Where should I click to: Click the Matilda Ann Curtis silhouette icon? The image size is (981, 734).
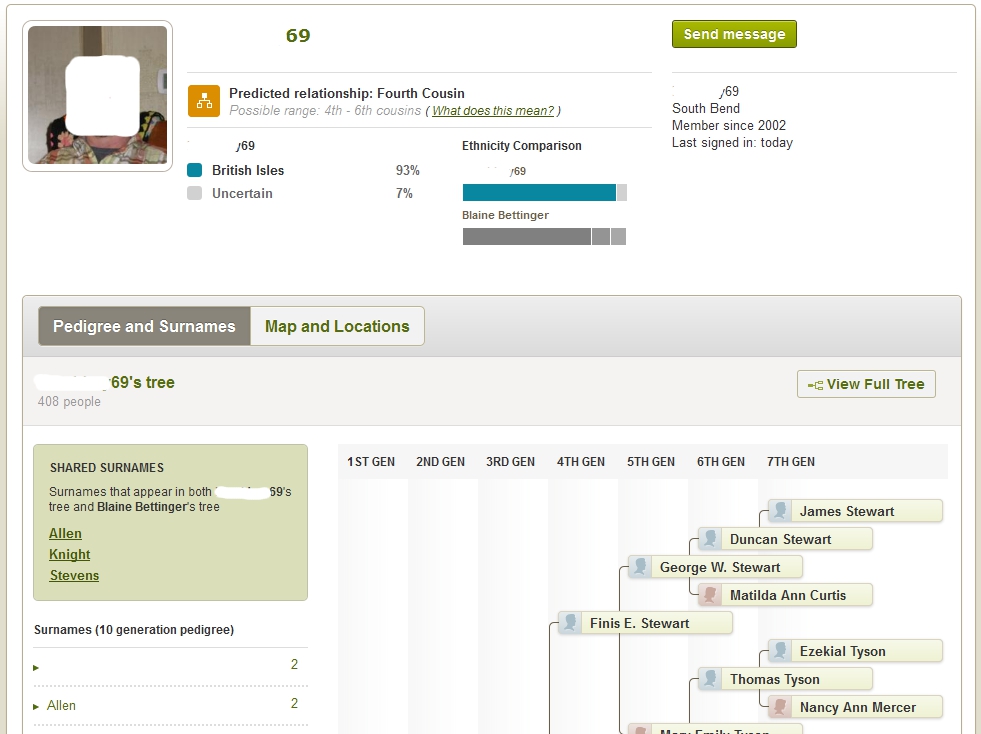[x=709, y=594]
